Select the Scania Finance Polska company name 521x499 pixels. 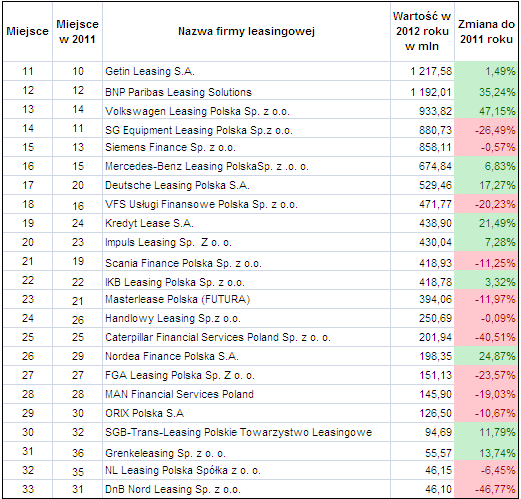click(x=183, y=263)
